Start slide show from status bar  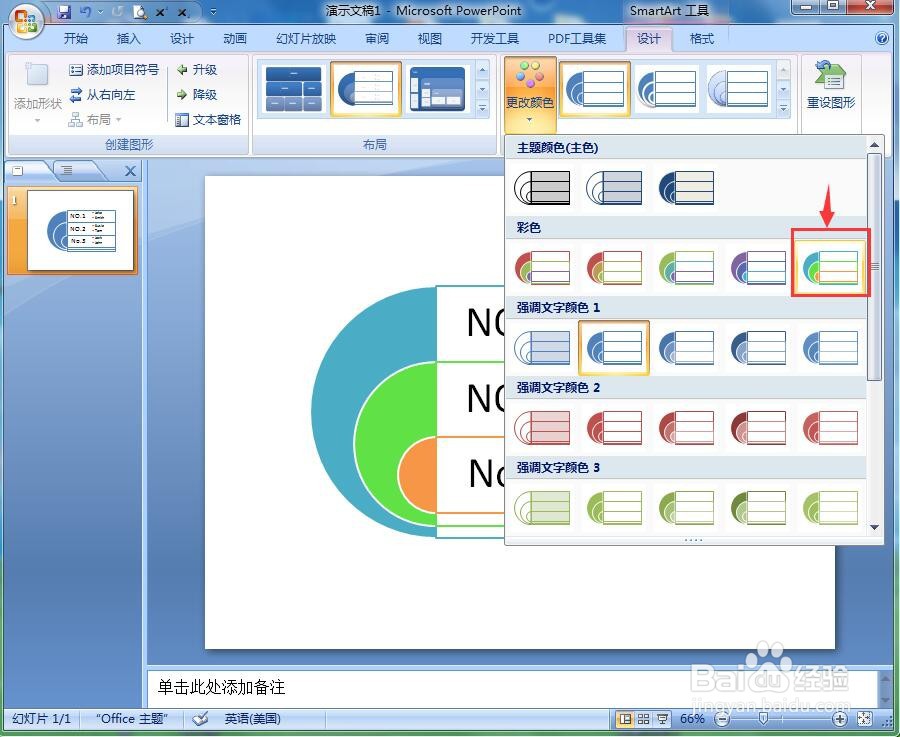(x=663, y=719)
